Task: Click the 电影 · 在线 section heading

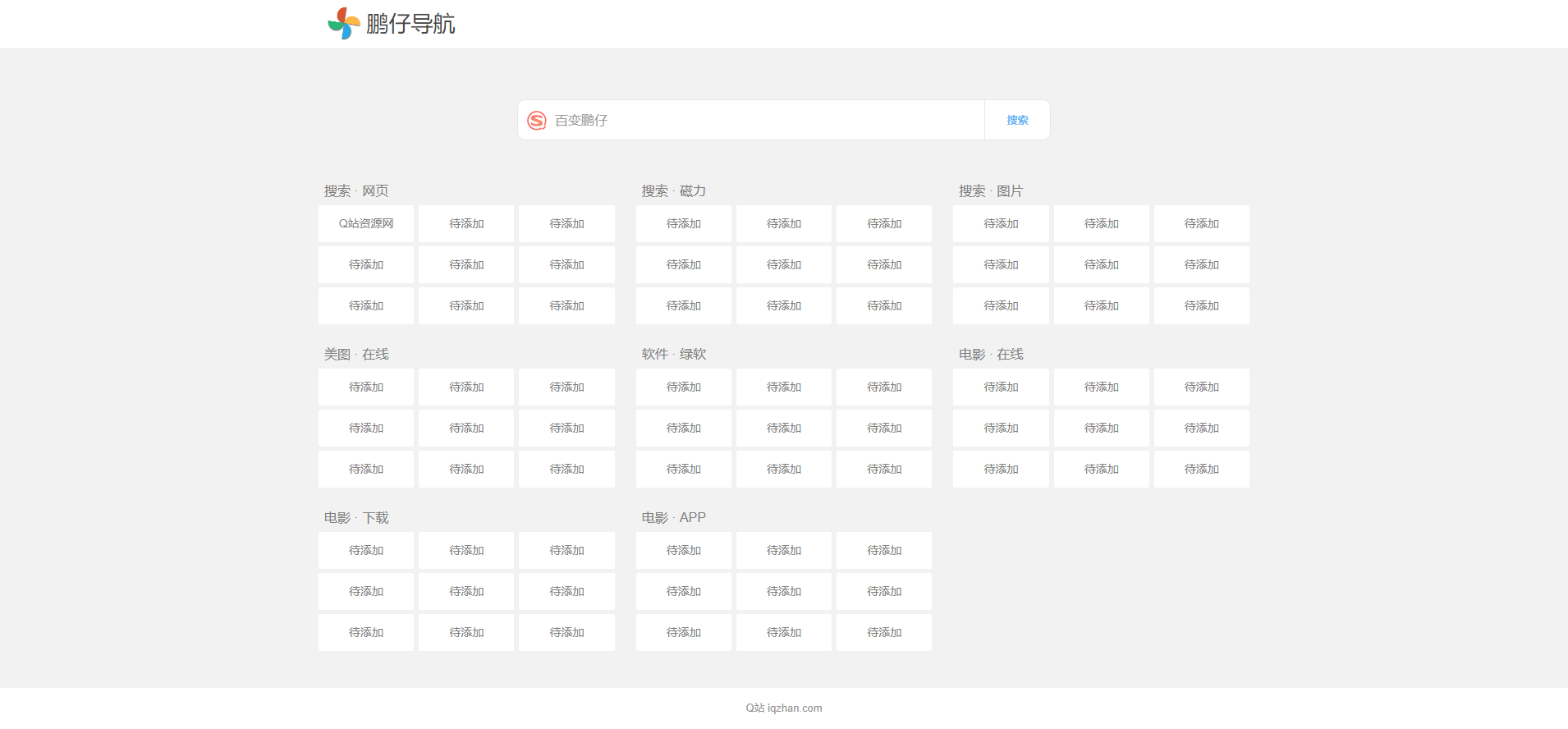Action: coord(991,355)
